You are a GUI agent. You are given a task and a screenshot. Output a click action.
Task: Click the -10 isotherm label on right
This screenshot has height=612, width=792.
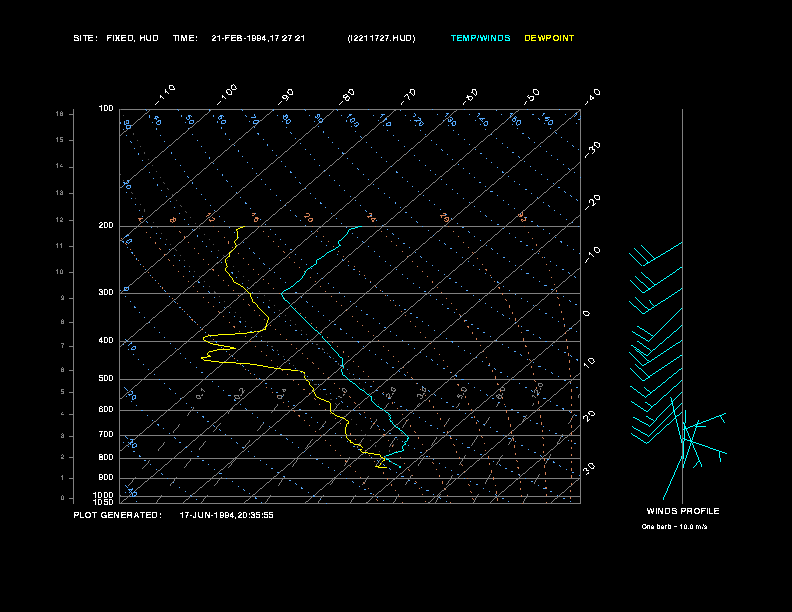(x=593, y=254)
